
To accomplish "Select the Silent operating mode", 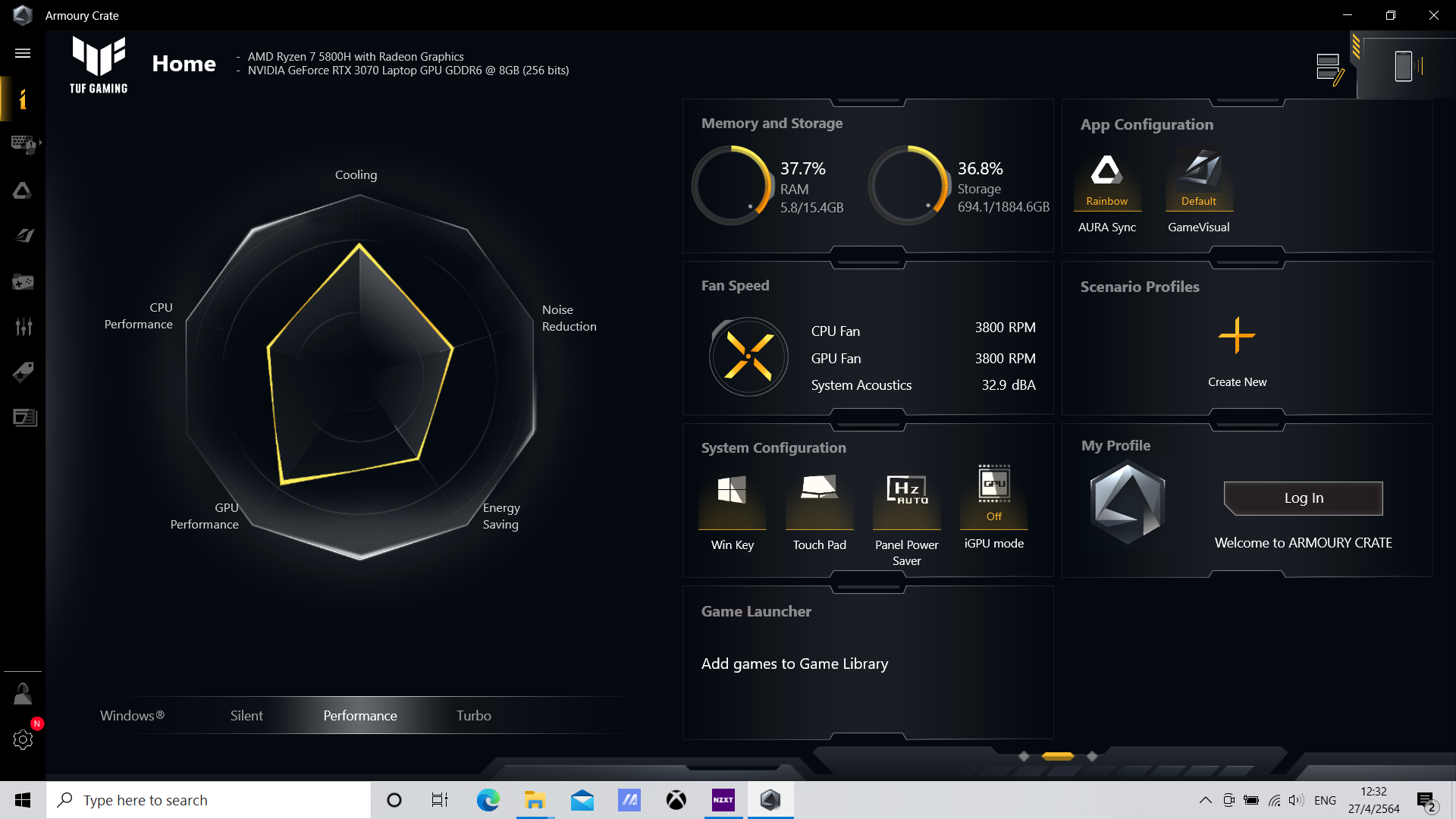I will (x=246, y=715).
